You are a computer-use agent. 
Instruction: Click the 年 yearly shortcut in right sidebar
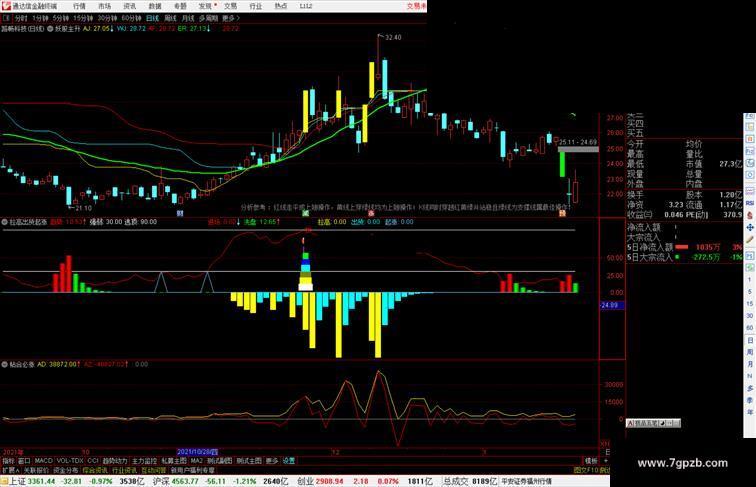(x=750, y=413)
